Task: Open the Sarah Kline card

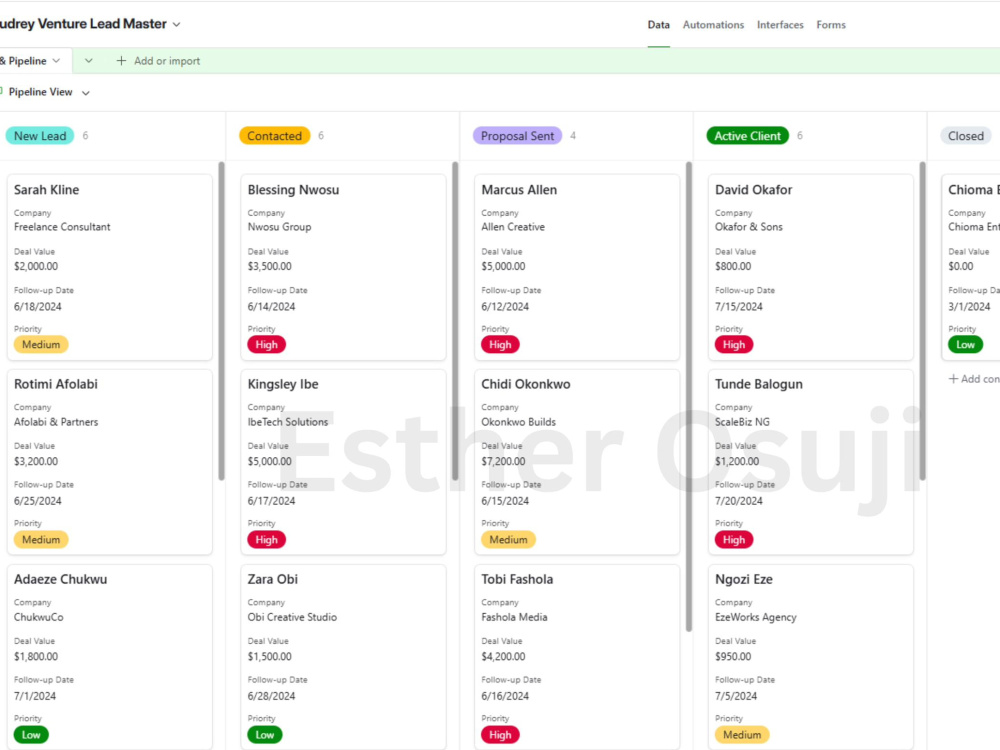Action: (110, 267)
